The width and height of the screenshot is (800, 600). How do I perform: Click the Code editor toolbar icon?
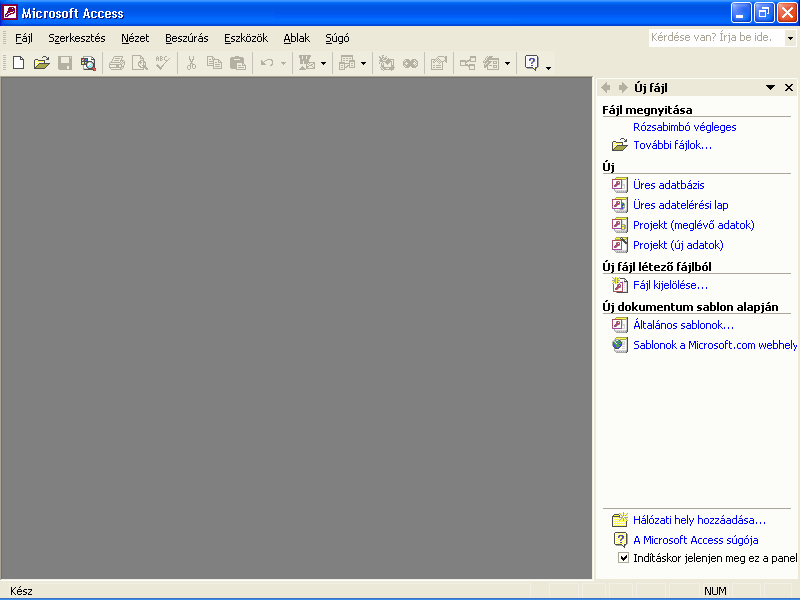click(386, 63)
